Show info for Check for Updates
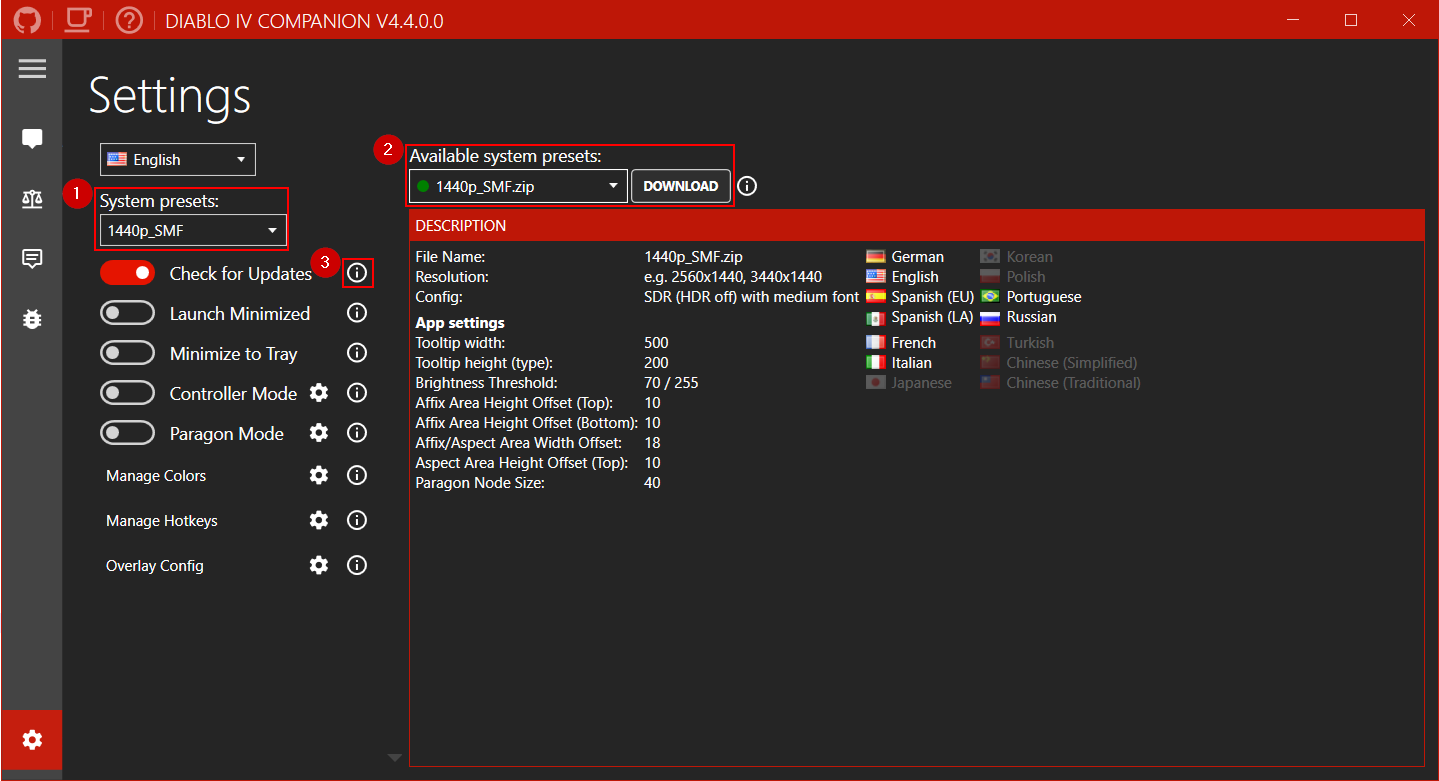This screenshot has width=1439, height=781. (357, 272)
